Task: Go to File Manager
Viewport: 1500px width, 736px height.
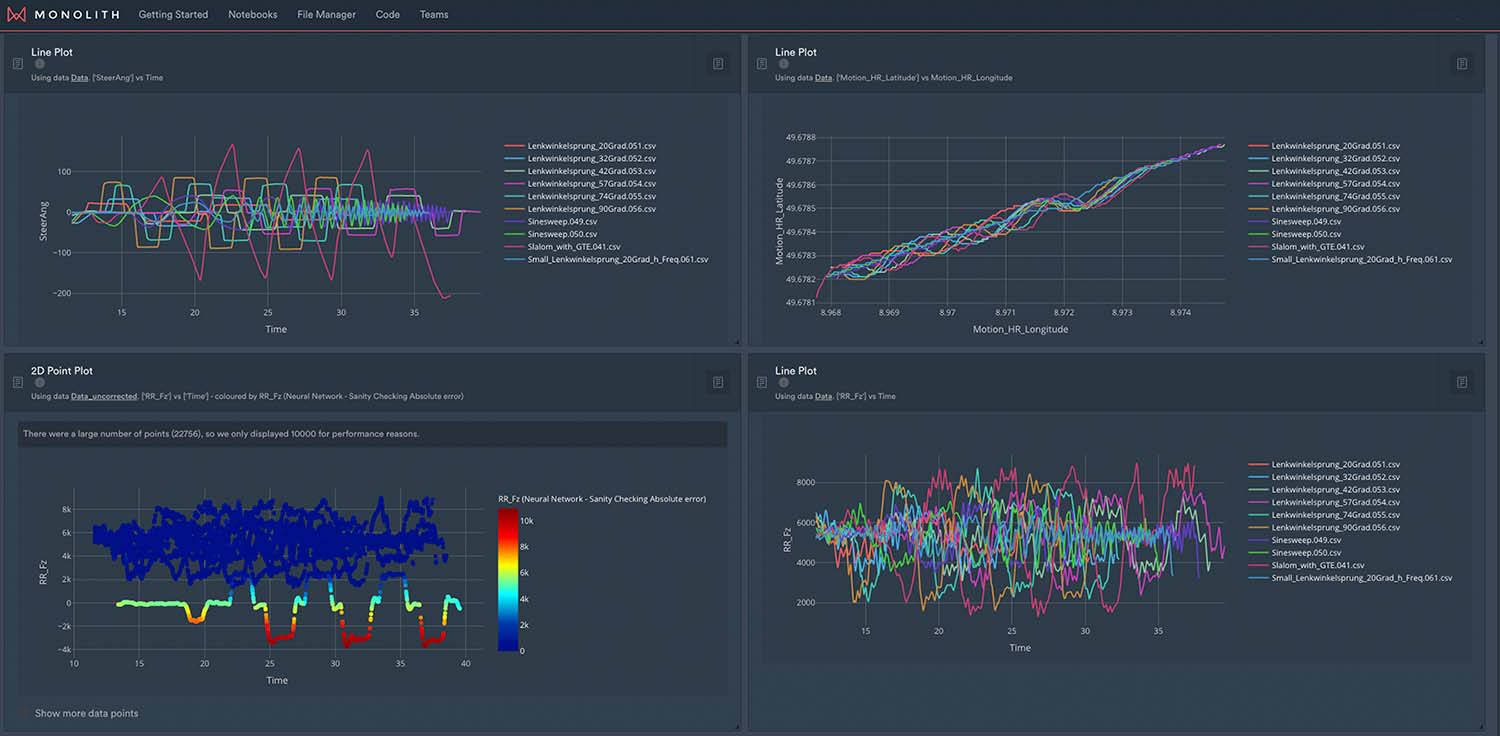Action: (326, 15)
